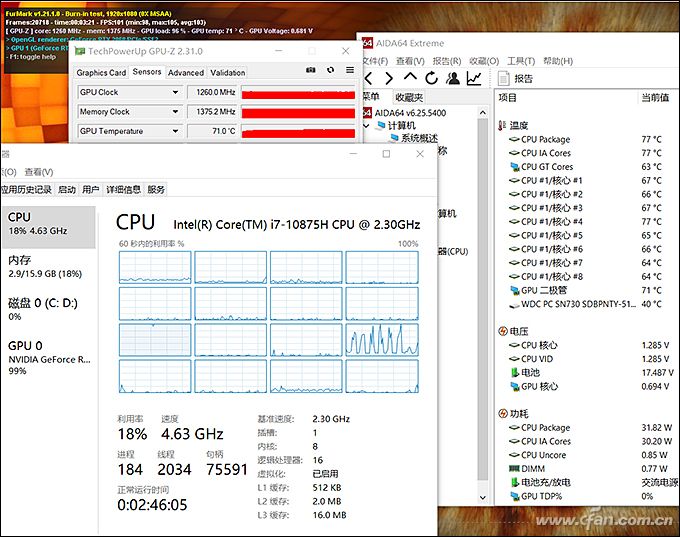Switch to GPU-Z Sensors tab

pos(147,72)
